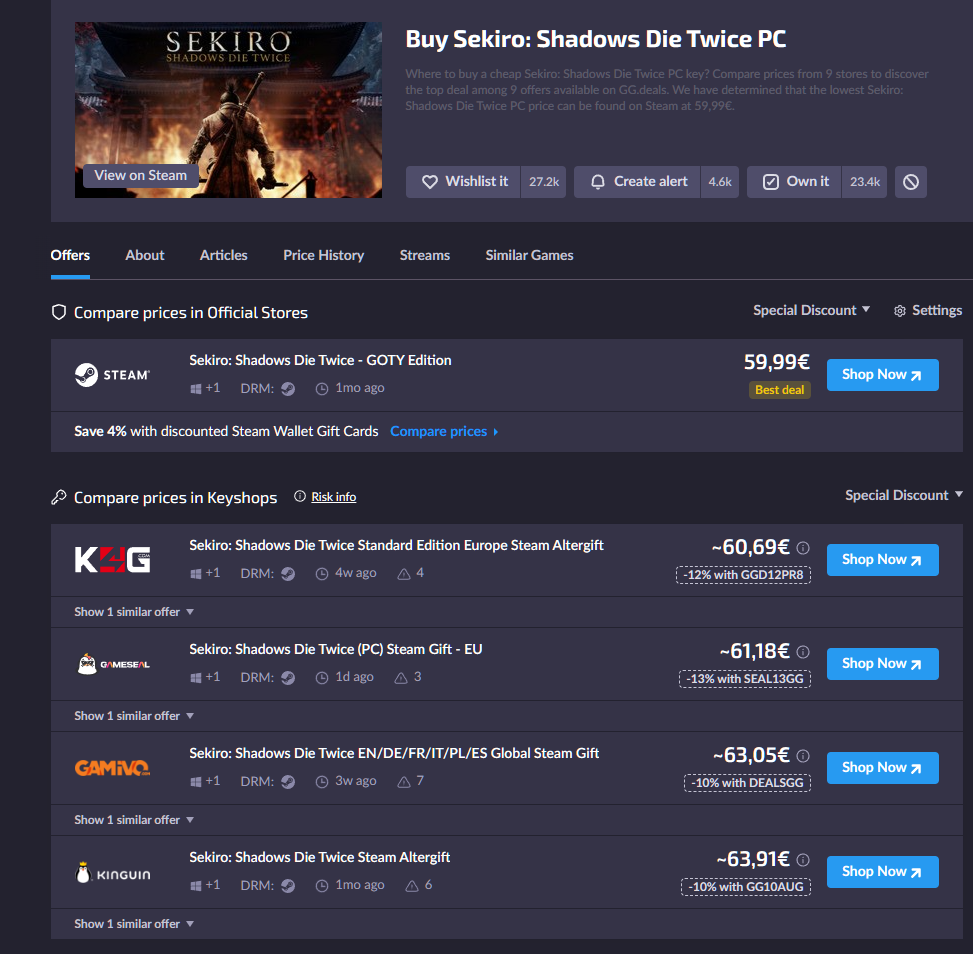Screen dimensions: 973x954
Task: Click Steam DRM icon in K4G offer row
Action: pos(288,574)
